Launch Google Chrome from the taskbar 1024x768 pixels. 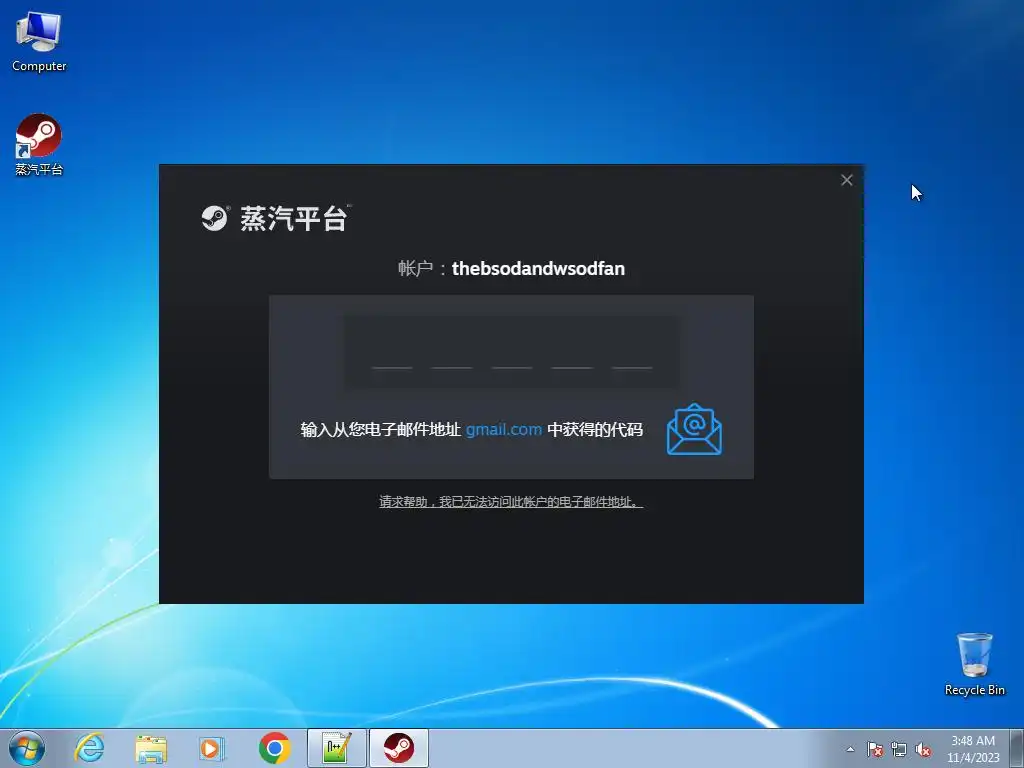point(274,748)
